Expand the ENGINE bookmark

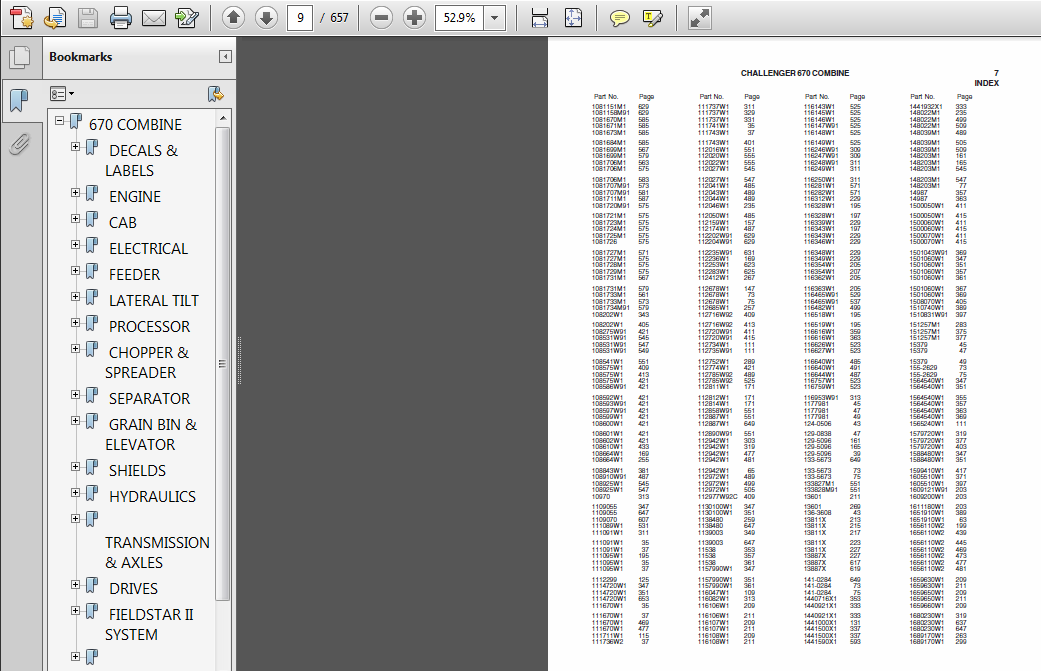coord(76,192)
